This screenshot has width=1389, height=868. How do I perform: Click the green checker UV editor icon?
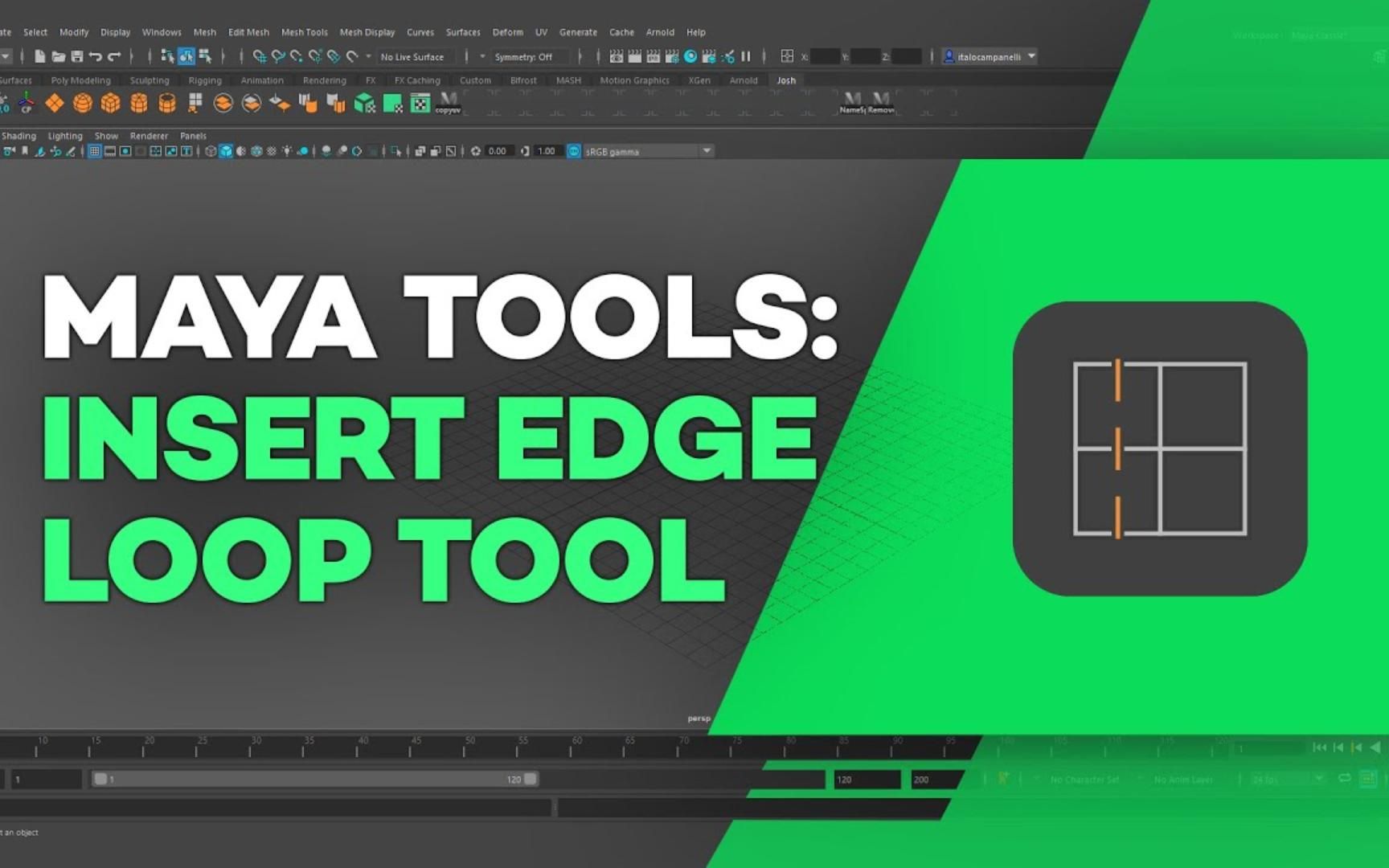point(420,103)
